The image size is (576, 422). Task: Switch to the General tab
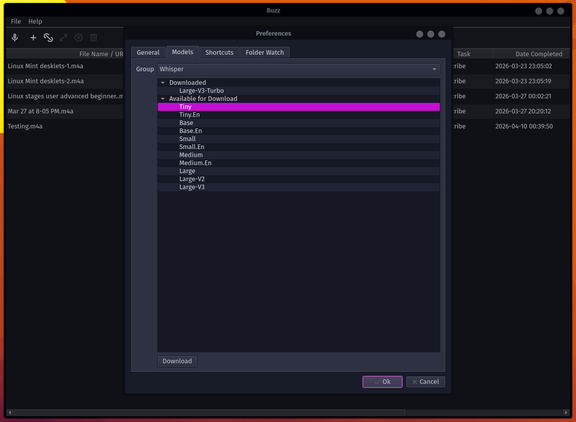(x=148, y=53)
